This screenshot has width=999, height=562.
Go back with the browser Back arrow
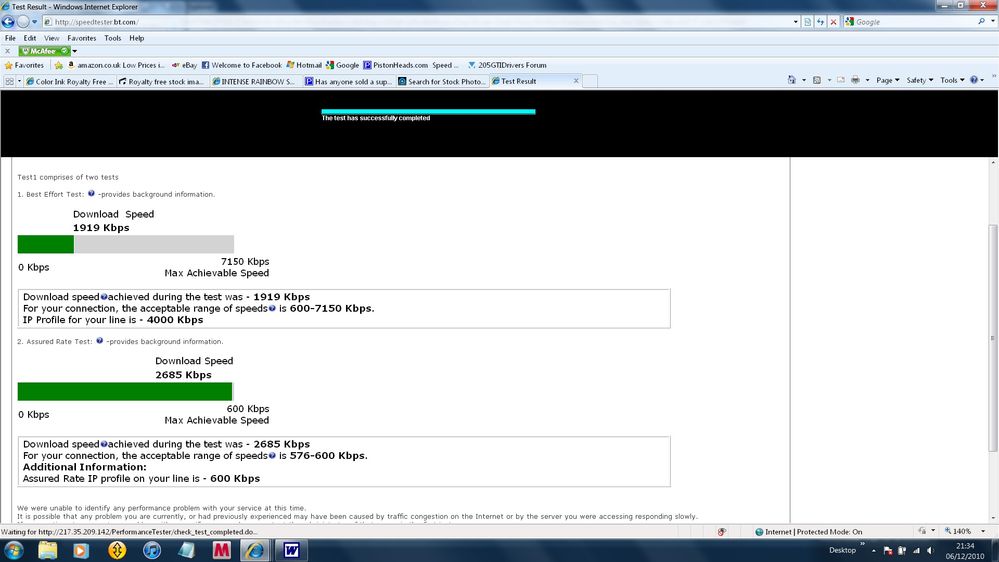[8, 22]
